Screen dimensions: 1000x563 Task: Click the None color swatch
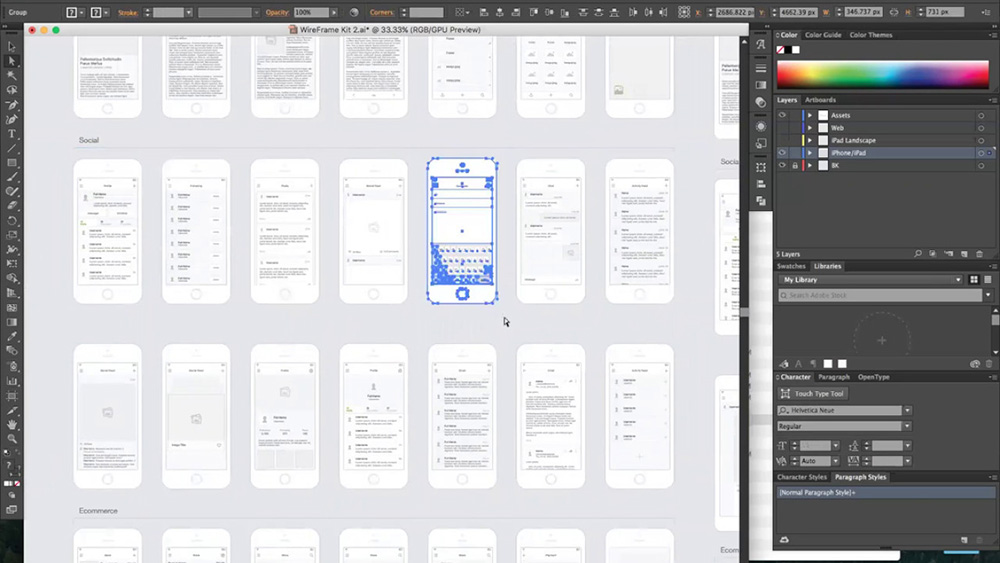(780, 50)
